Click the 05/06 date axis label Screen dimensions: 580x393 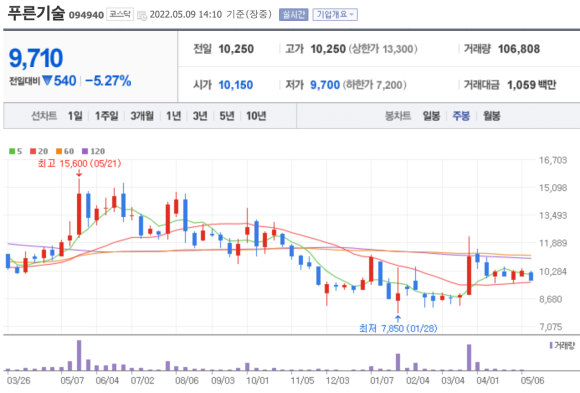(x=533, y=380)
